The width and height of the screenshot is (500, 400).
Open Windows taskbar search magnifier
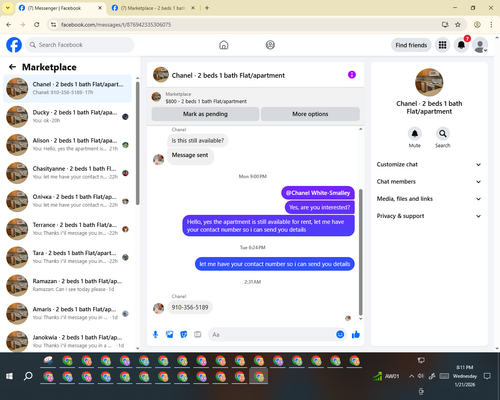point(28,376)
